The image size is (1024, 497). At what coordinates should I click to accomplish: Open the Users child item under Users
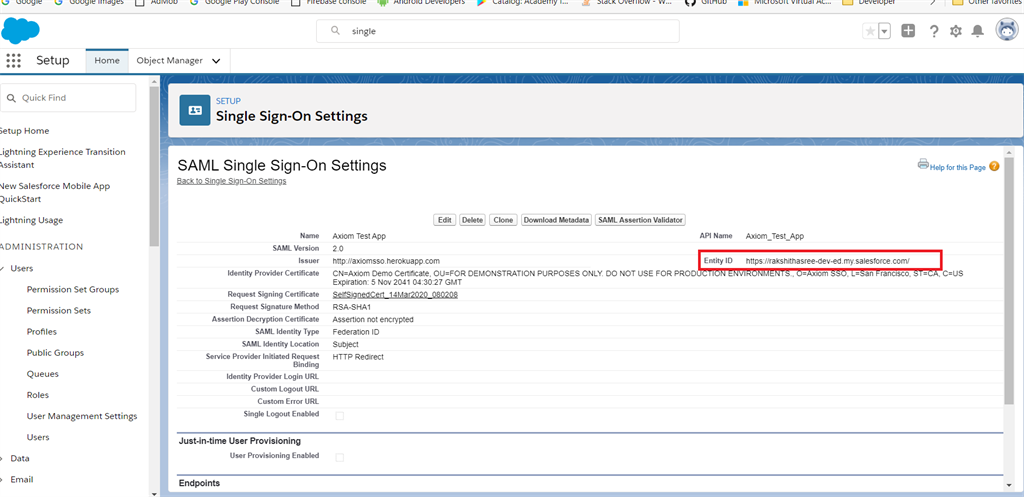click(x=38, y=437)
